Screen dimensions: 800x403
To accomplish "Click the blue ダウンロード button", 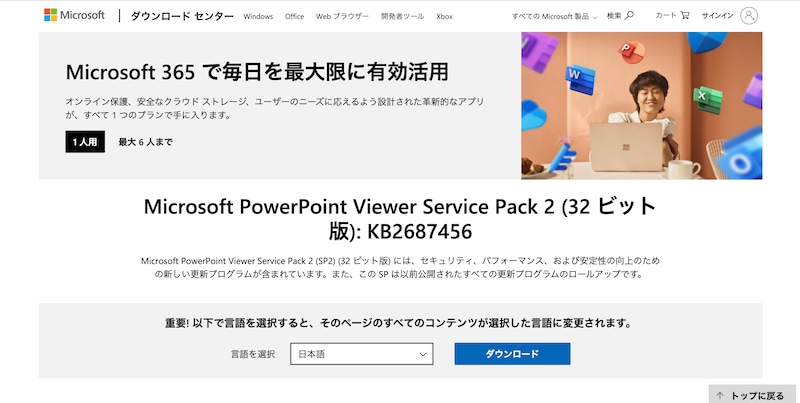I will (x=512, y=354).
